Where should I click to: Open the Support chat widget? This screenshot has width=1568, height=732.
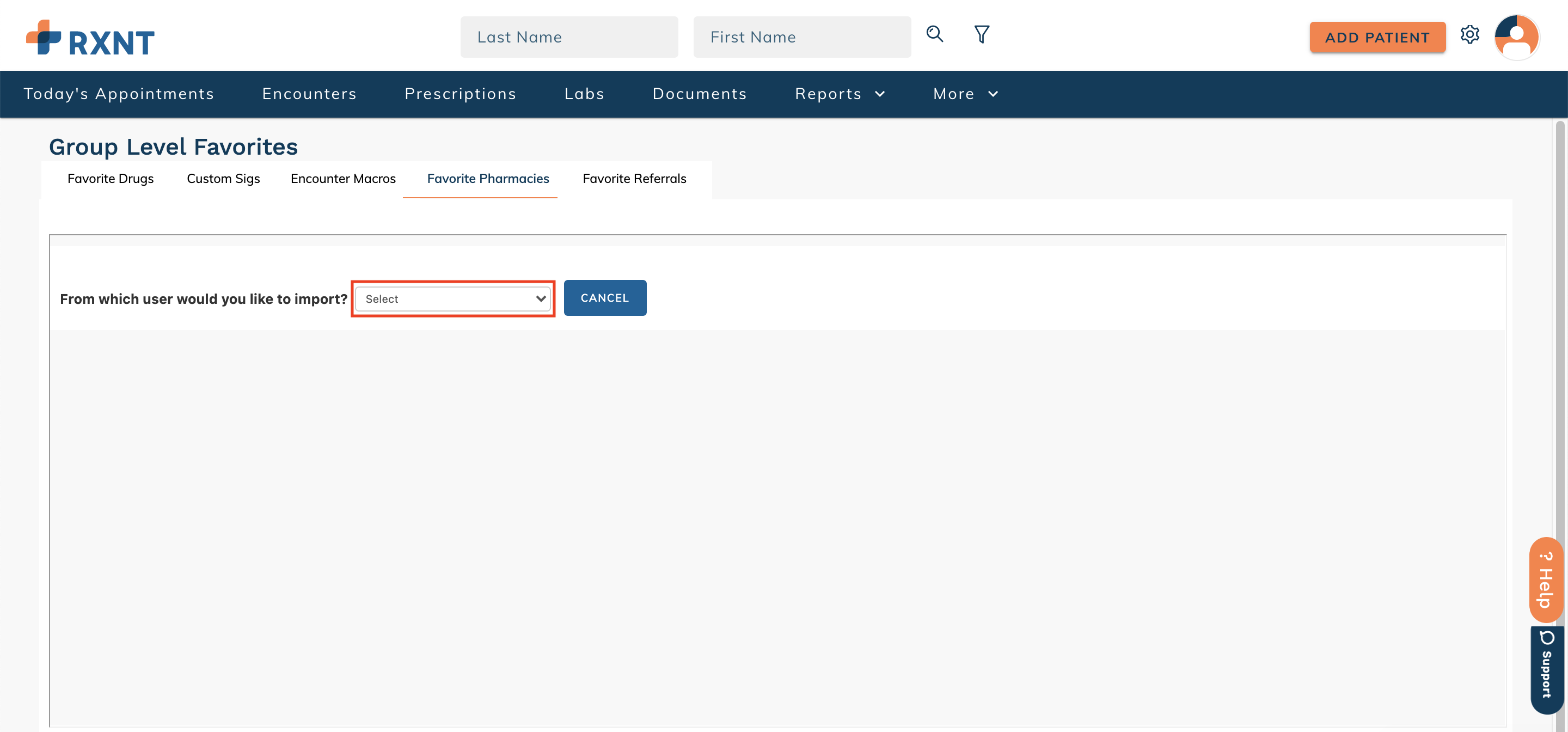click(1546, 669)
